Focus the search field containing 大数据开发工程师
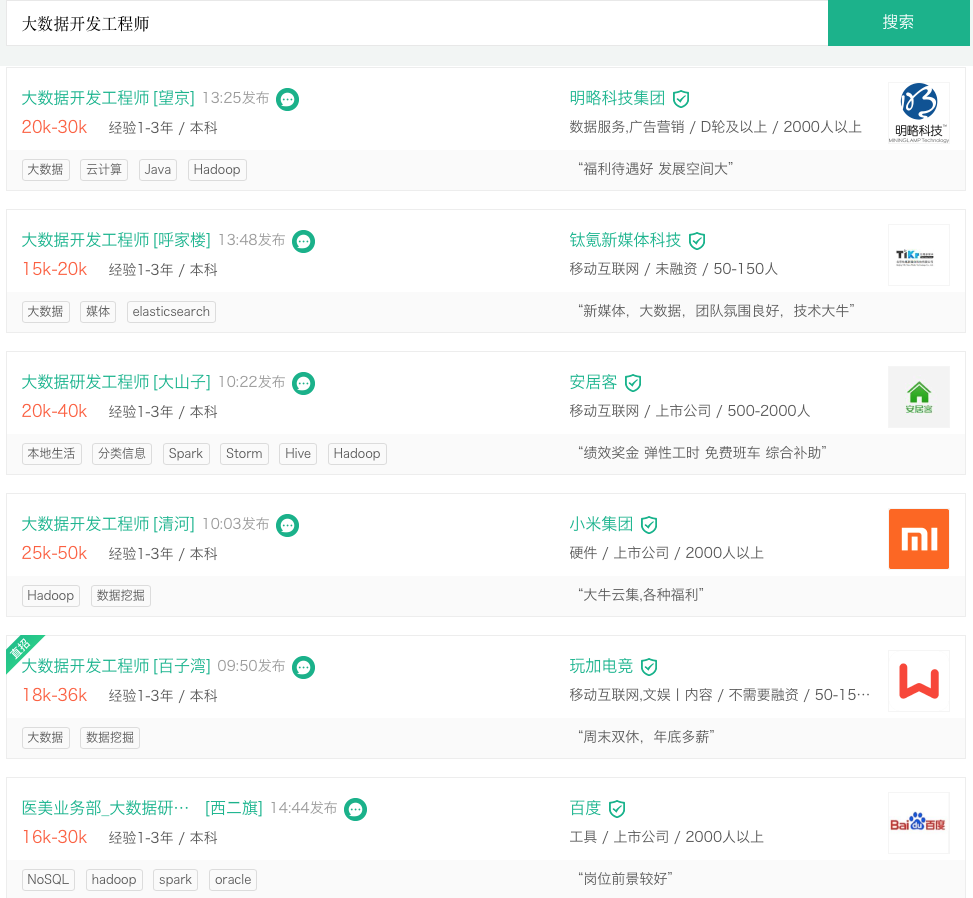The height and width of the screenshot is (898, 973). tap(416, 23)
